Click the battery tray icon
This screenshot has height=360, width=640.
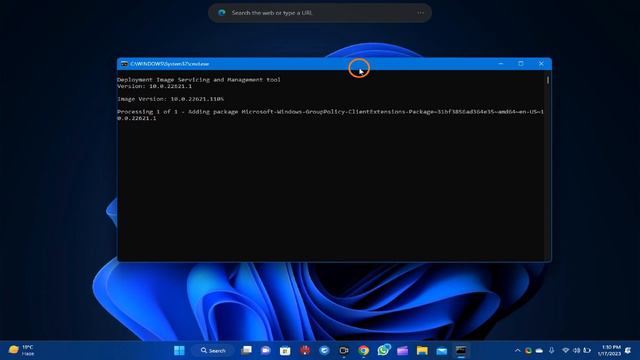pyautogui.click(x=587, y=350)
